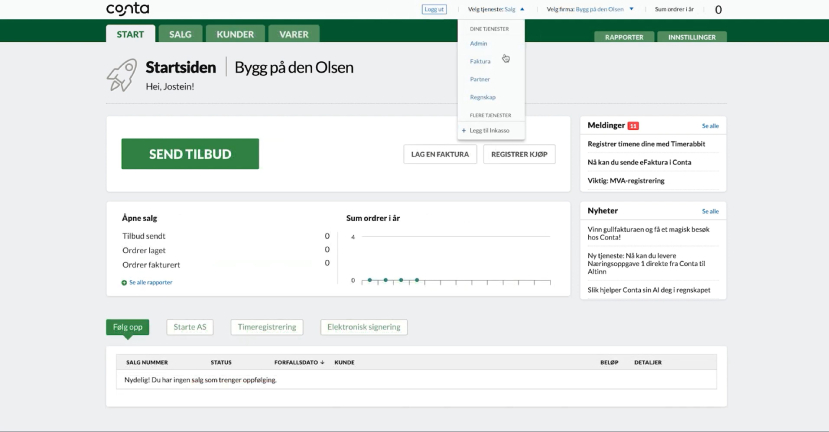This screenshot has height=432, width=829.
Task: Click the plus icon beside Legg til Inkasso
Action: 464,131
